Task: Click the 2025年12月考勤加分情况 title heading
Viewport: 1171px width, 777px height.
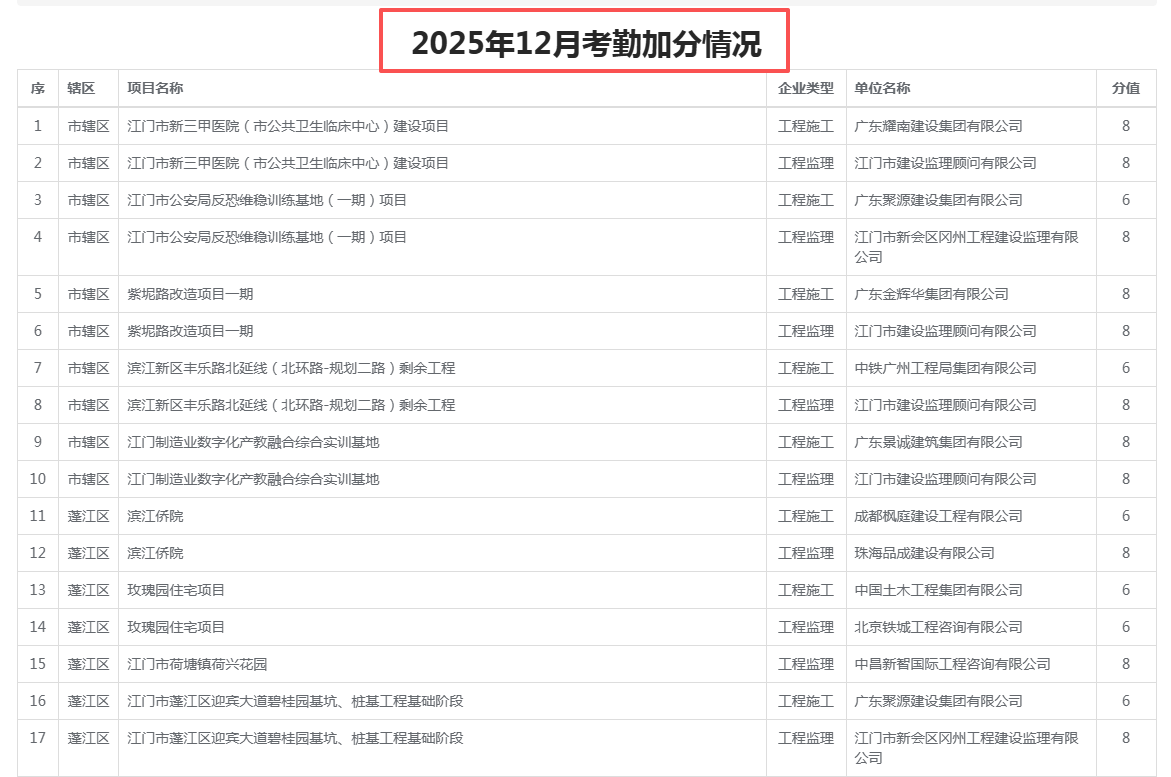Action: (x=585, y=43)
